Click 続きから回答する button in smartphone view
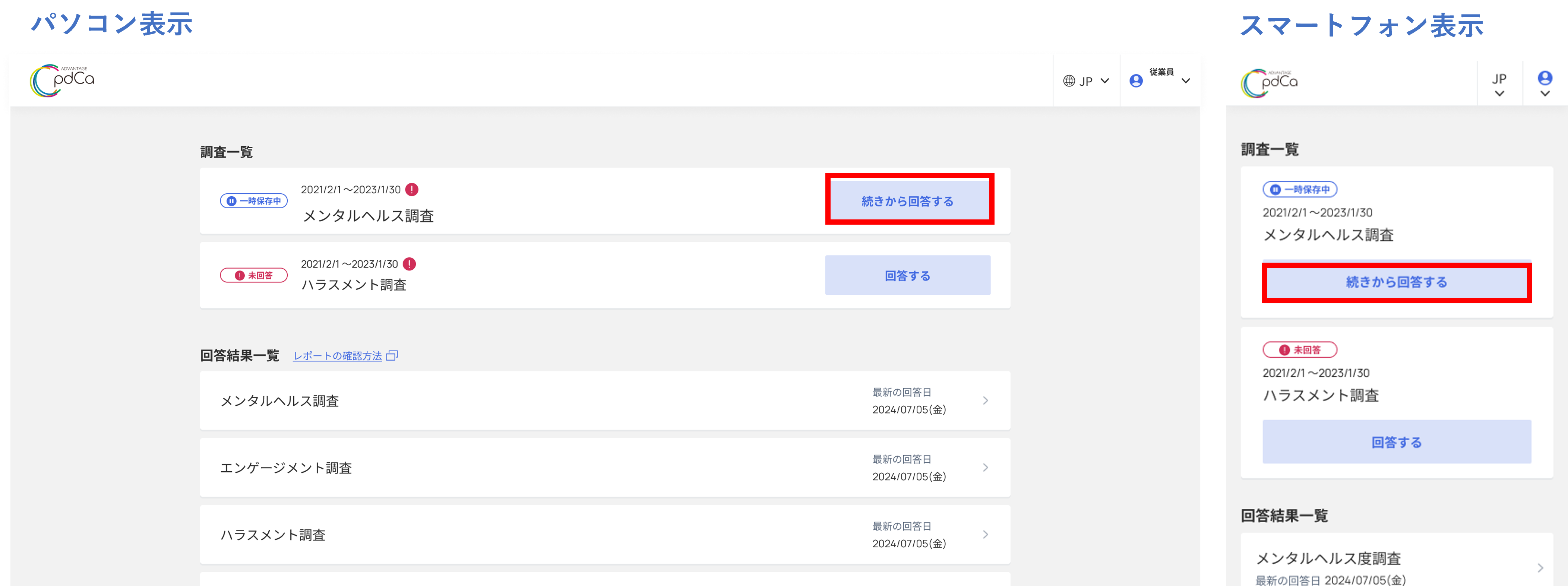Image resolution: width=1568 pixels, height=586 pixels. 1396,282
